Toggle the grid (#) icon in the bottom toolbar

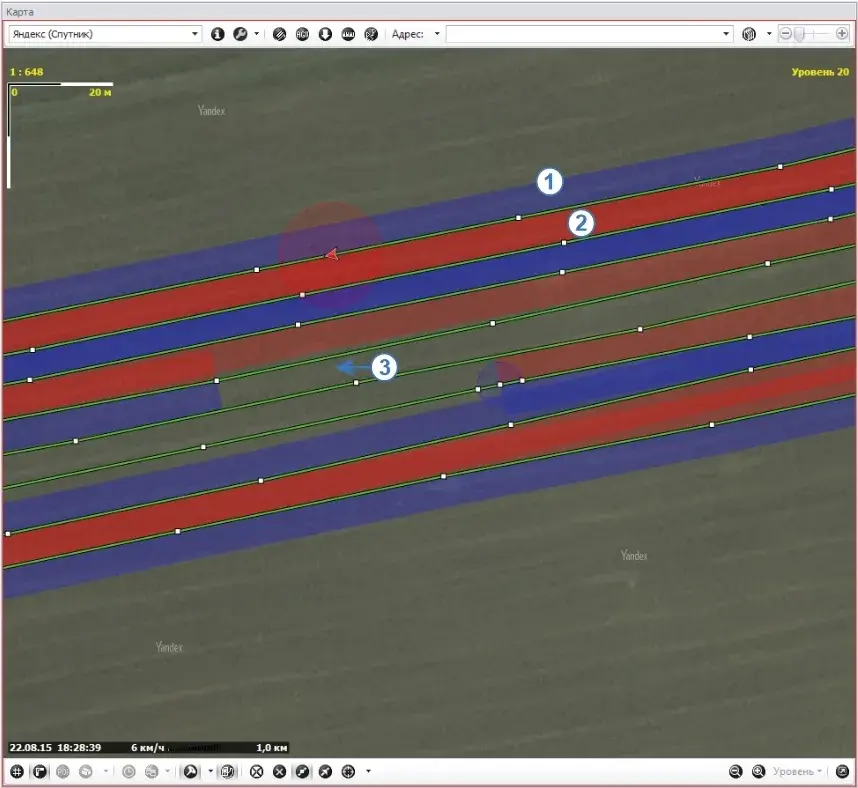(17, 772)
